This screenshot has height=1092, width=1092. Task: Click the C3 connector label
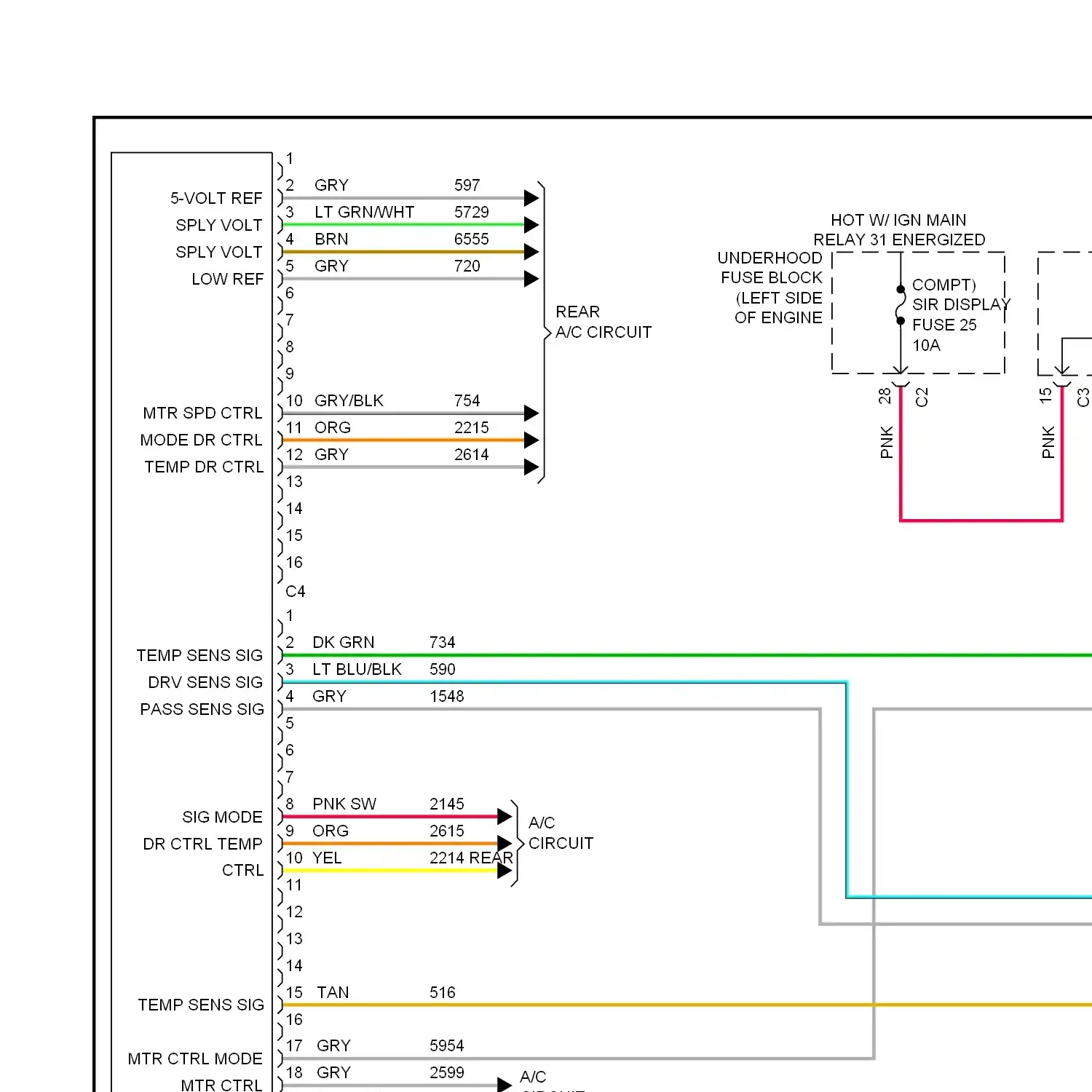coord(1083,397)
